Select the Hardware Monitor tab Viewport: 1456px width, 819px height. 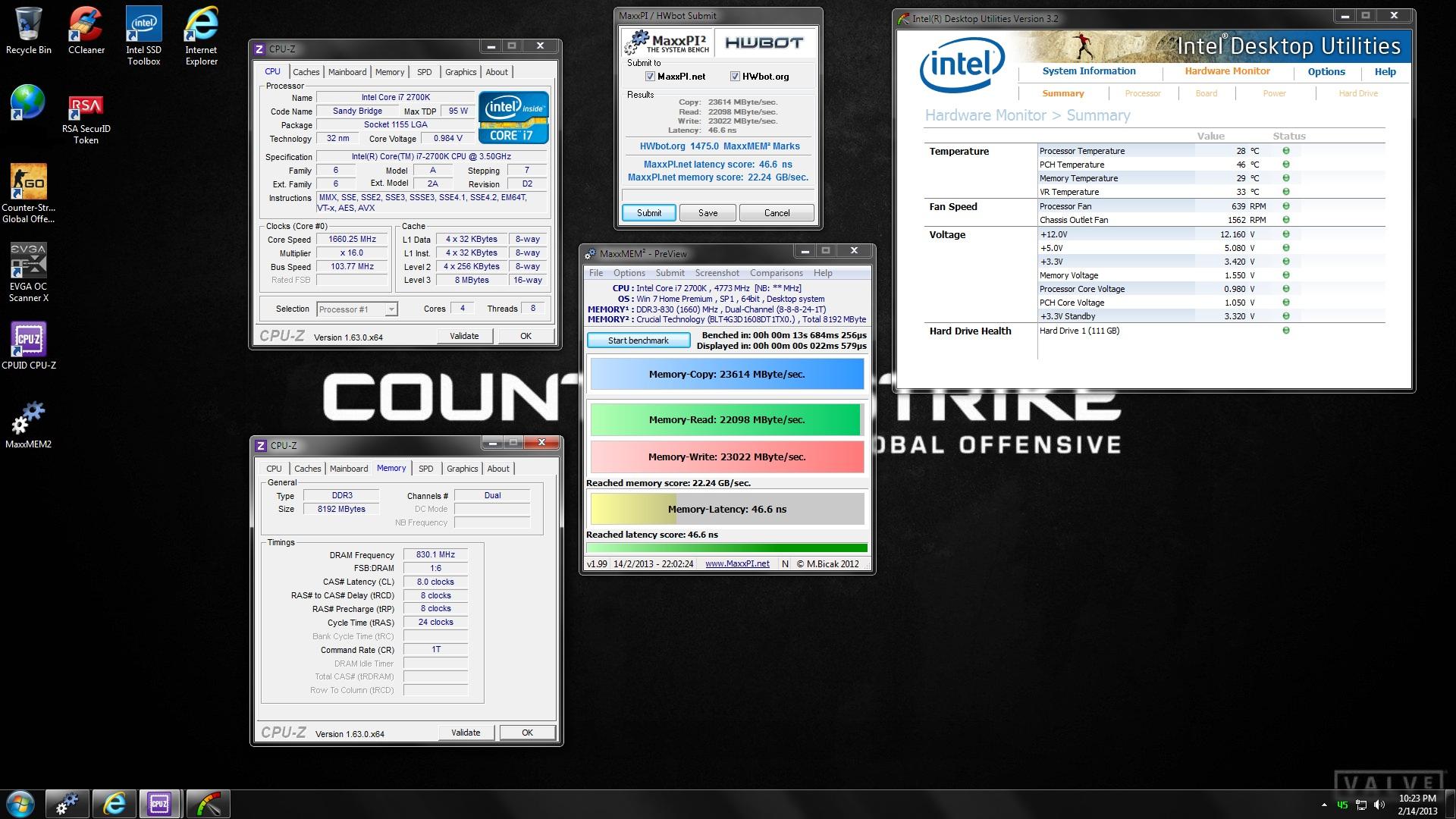point(1227,71)
